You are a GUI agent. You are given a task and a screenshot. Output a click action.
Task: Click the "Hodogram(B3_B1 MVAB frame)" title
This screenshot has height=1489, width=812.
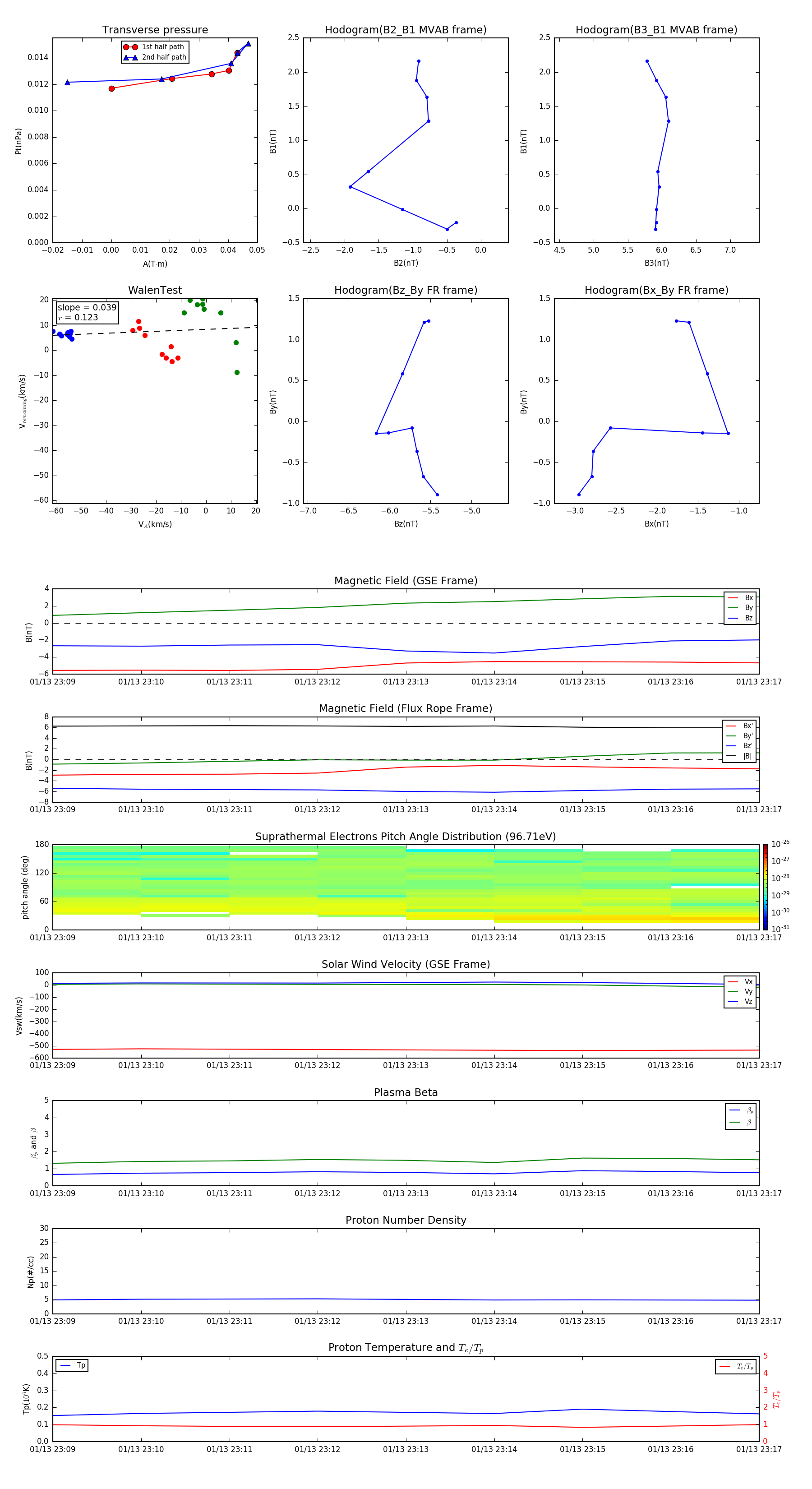656,30
